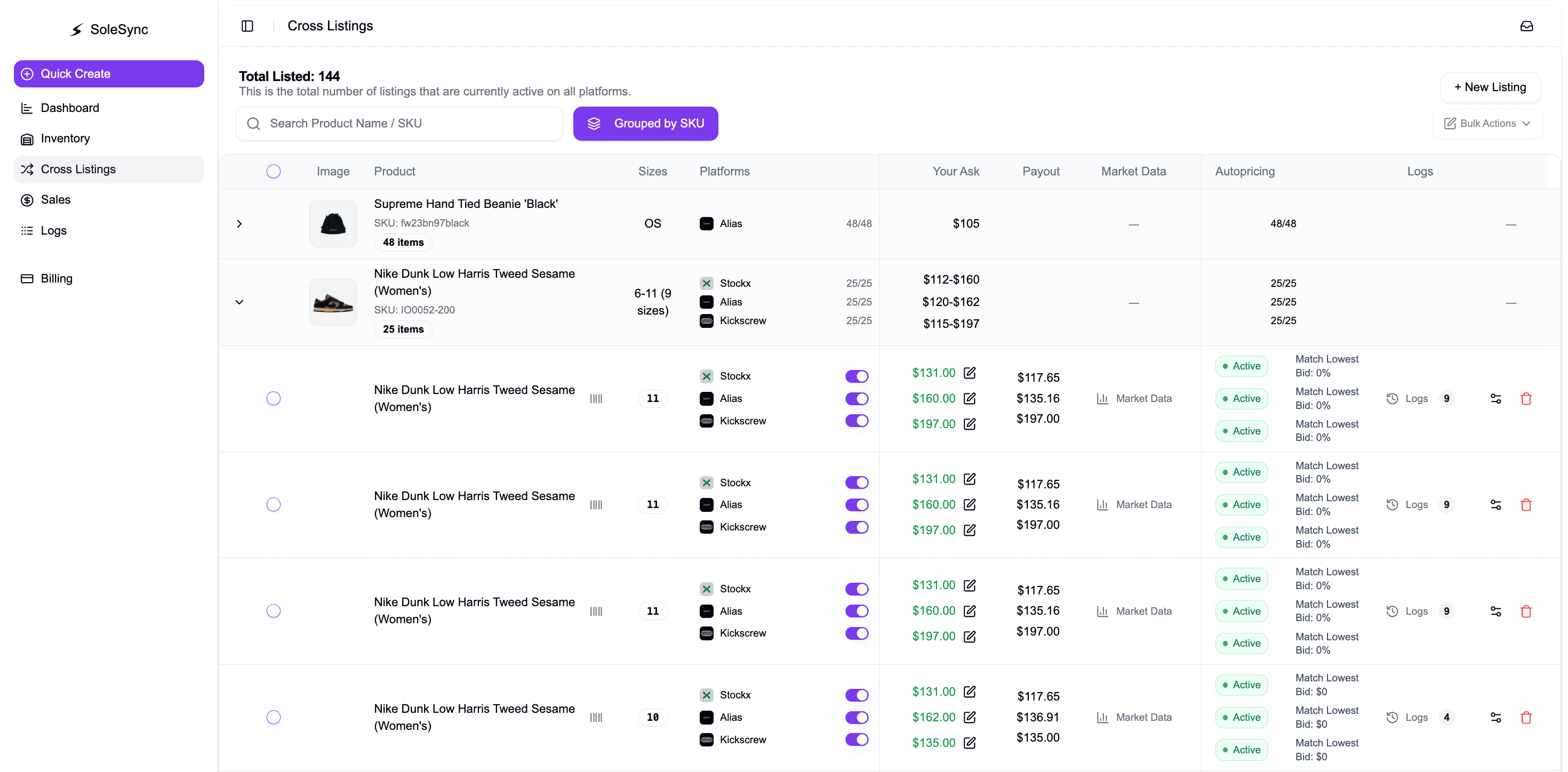
Task: Open autopricing settings icon for first size 11 row
Action: pos(1495,399)
